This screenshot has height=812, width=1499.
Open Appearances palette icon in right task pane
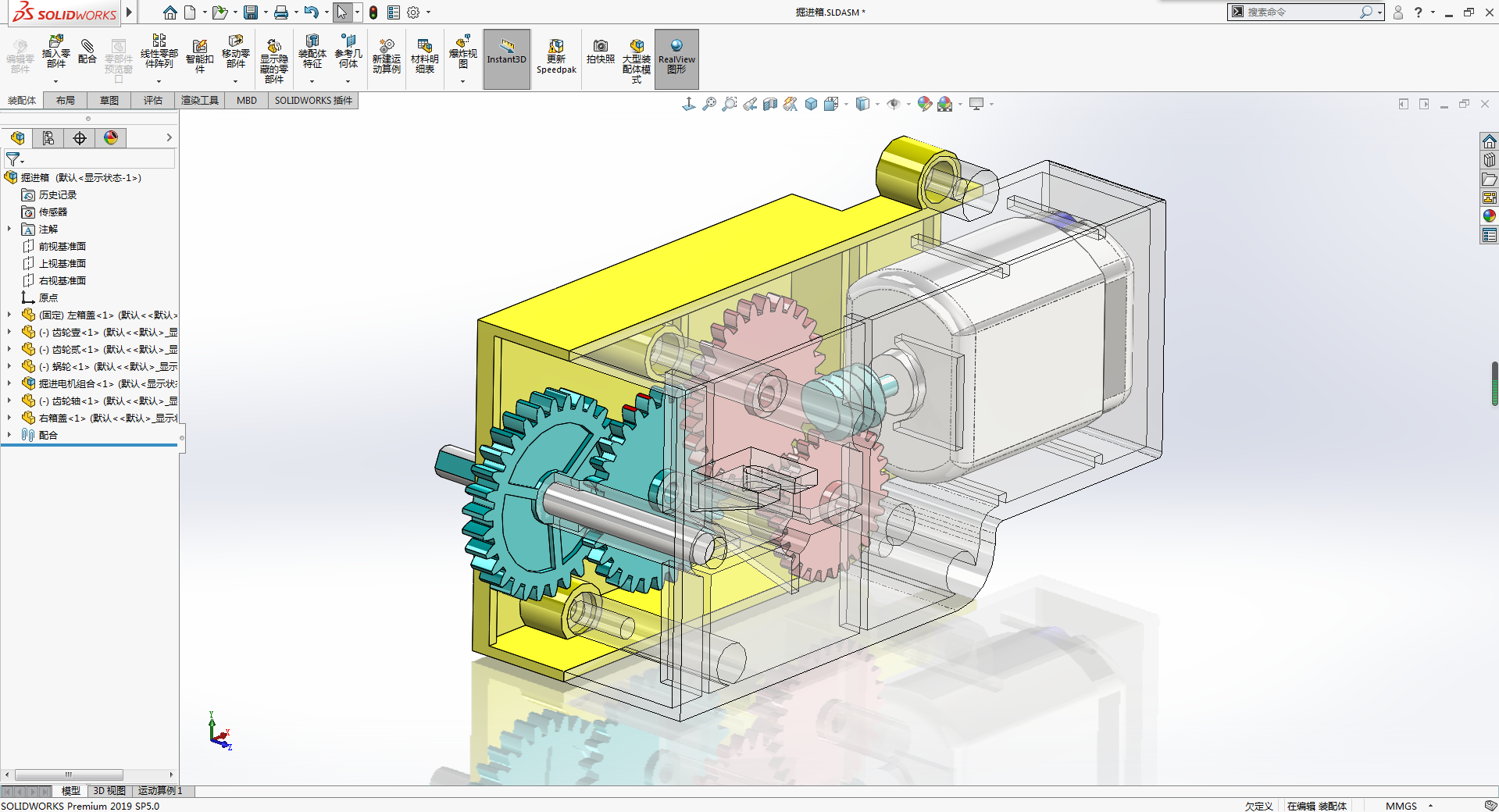coord(1490,216)
